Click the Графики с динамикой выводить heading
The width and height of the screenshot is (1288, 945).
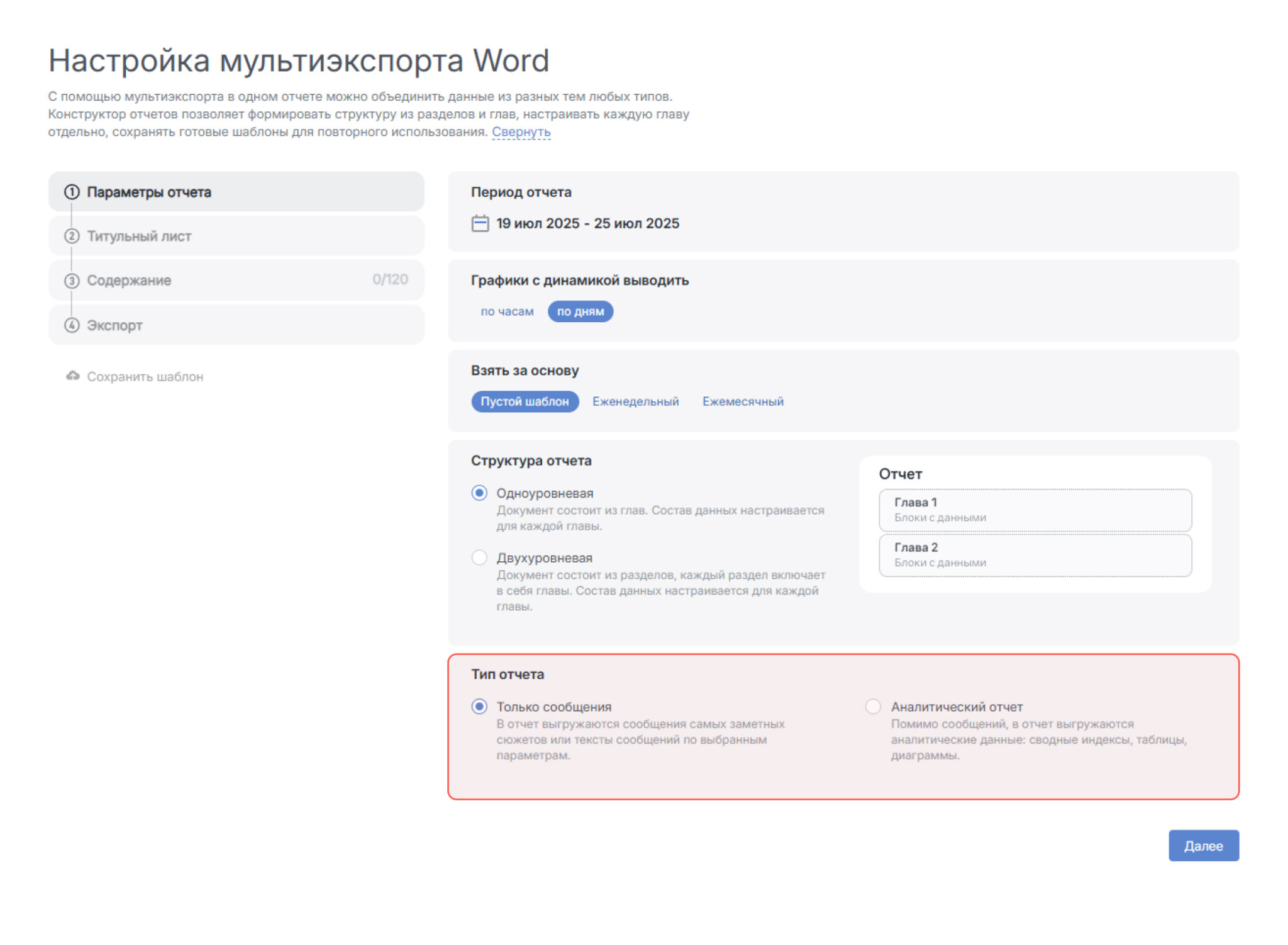pos(580,281)
